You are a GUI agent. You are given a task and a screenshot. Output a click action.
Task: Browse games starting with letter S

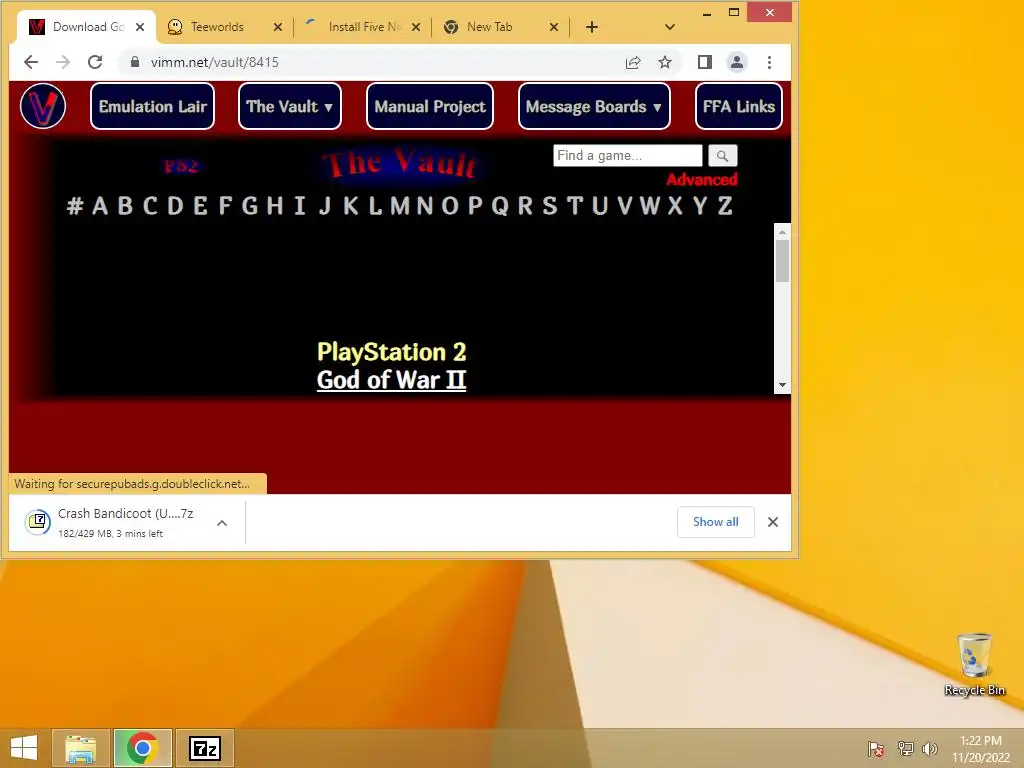(x=550, y=206)
